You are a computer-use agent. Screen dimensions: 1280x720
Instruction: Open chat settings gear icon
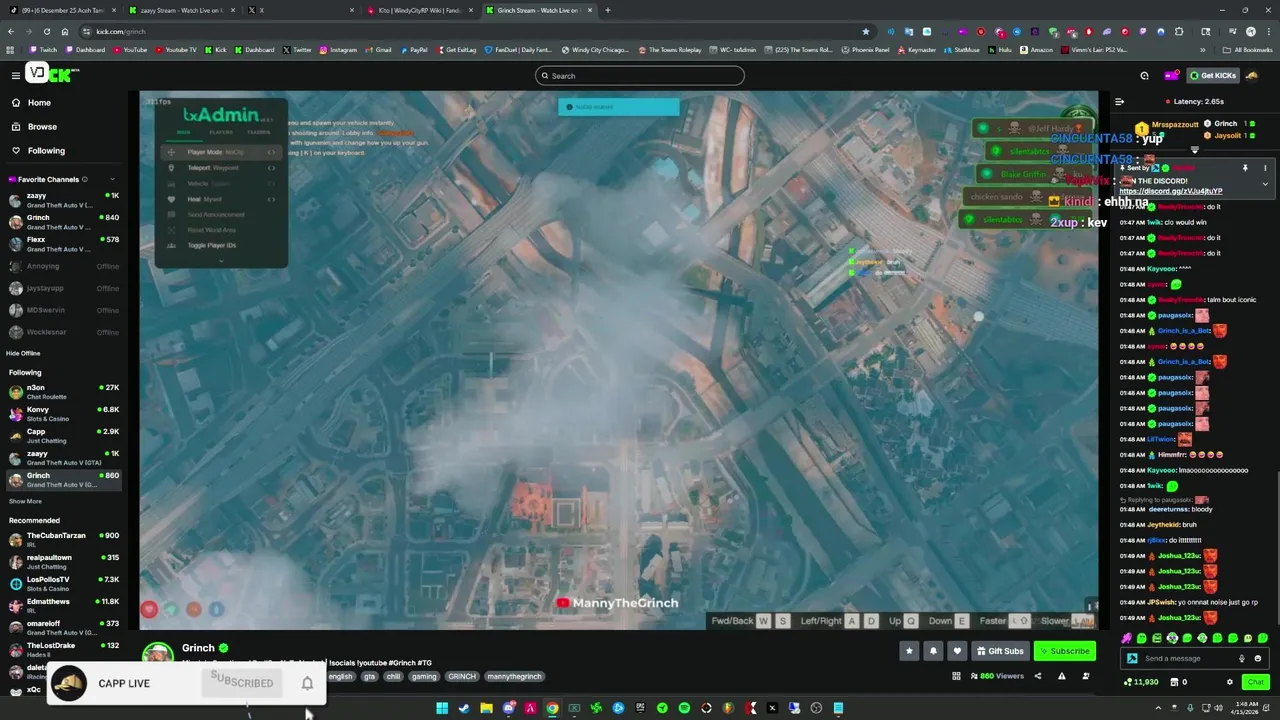pos(1230,682)
